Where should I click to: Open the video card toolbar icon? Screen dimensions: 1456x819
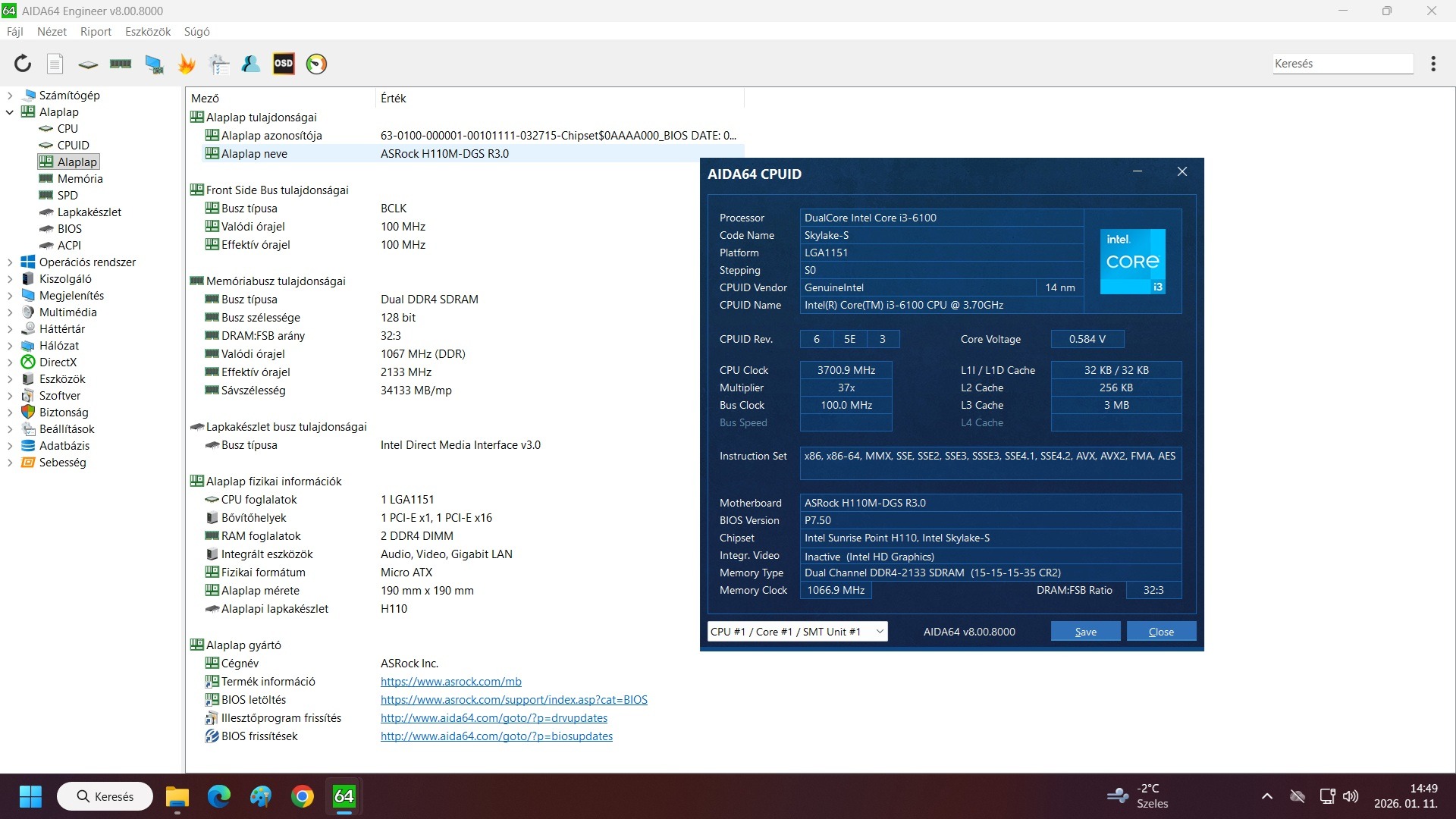point(154,64)
